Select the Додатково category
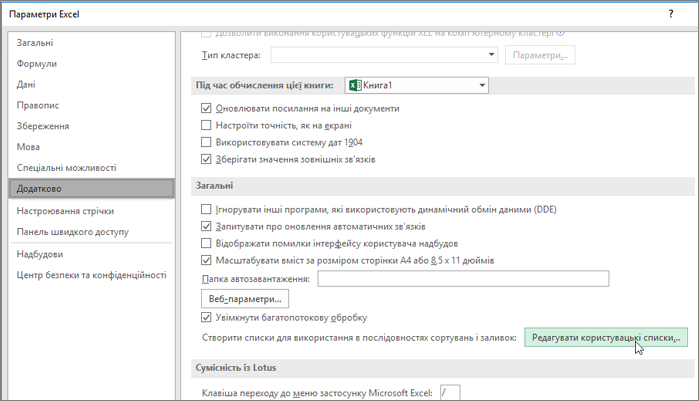Image resolution: width=699 pixels, height=401 pixels. point(91,188)
